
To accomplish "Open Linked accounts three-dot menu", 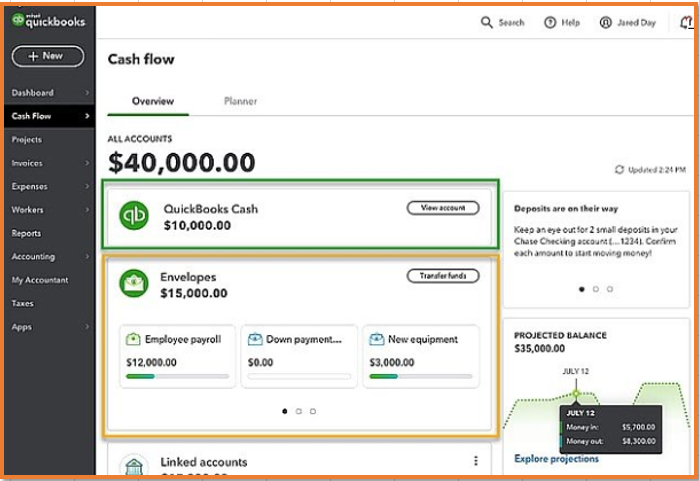I will (476, 461).
